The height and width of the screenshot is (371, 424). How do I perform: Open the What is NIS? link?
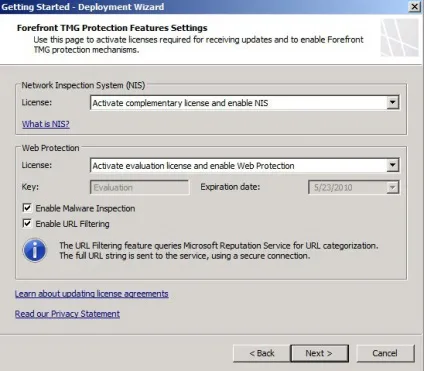46,124
